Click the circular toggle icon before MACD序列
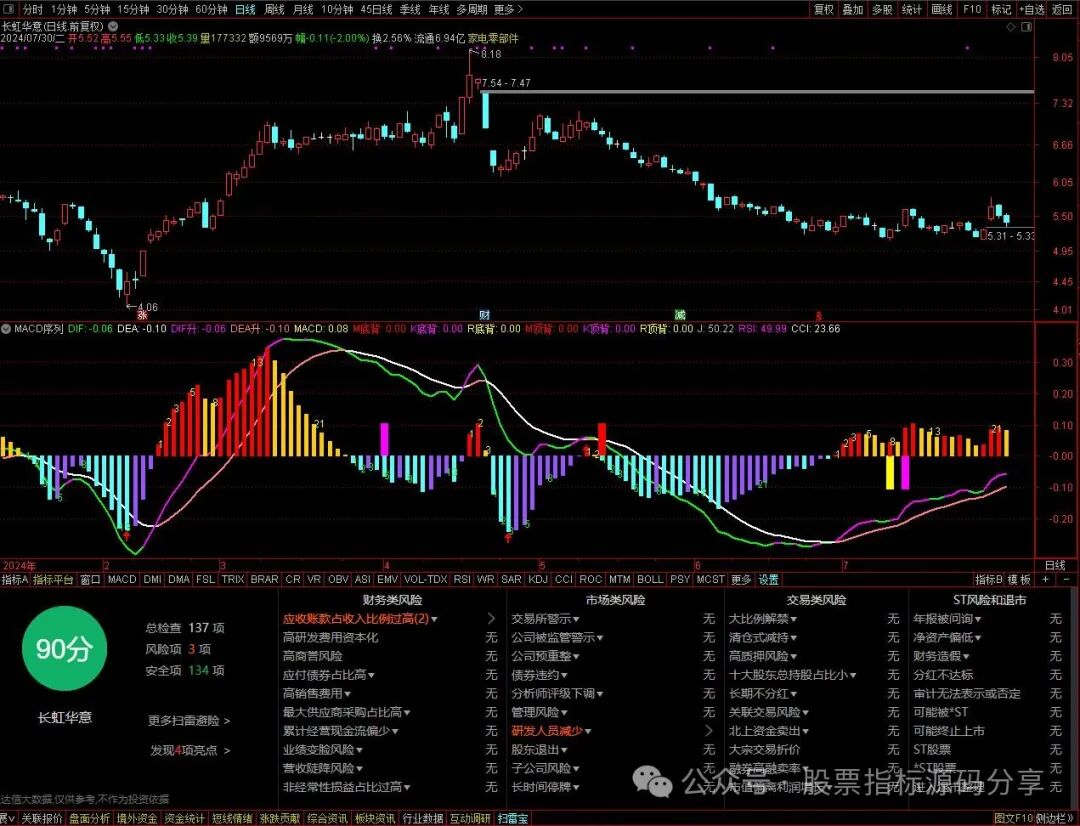 point(6,329)
